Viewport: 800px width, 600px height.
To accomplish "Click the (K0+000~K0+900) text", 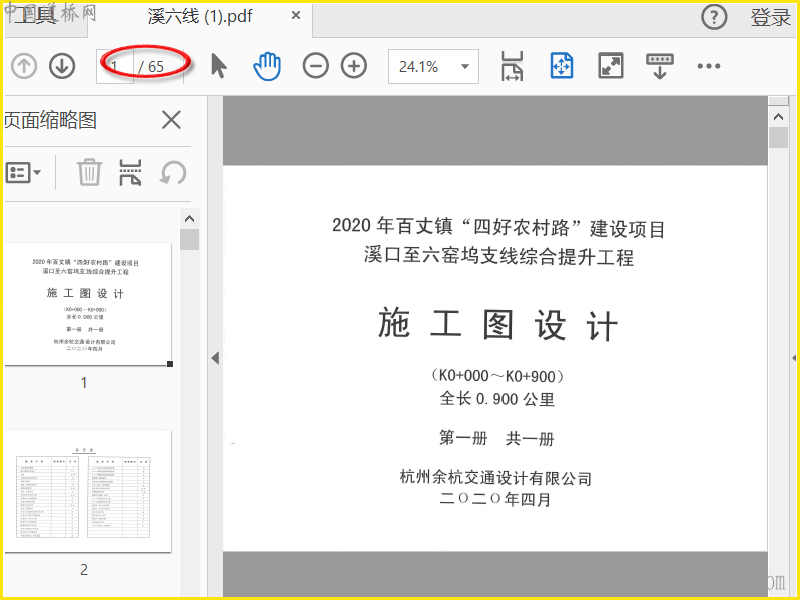I will (x=497, y=376).
